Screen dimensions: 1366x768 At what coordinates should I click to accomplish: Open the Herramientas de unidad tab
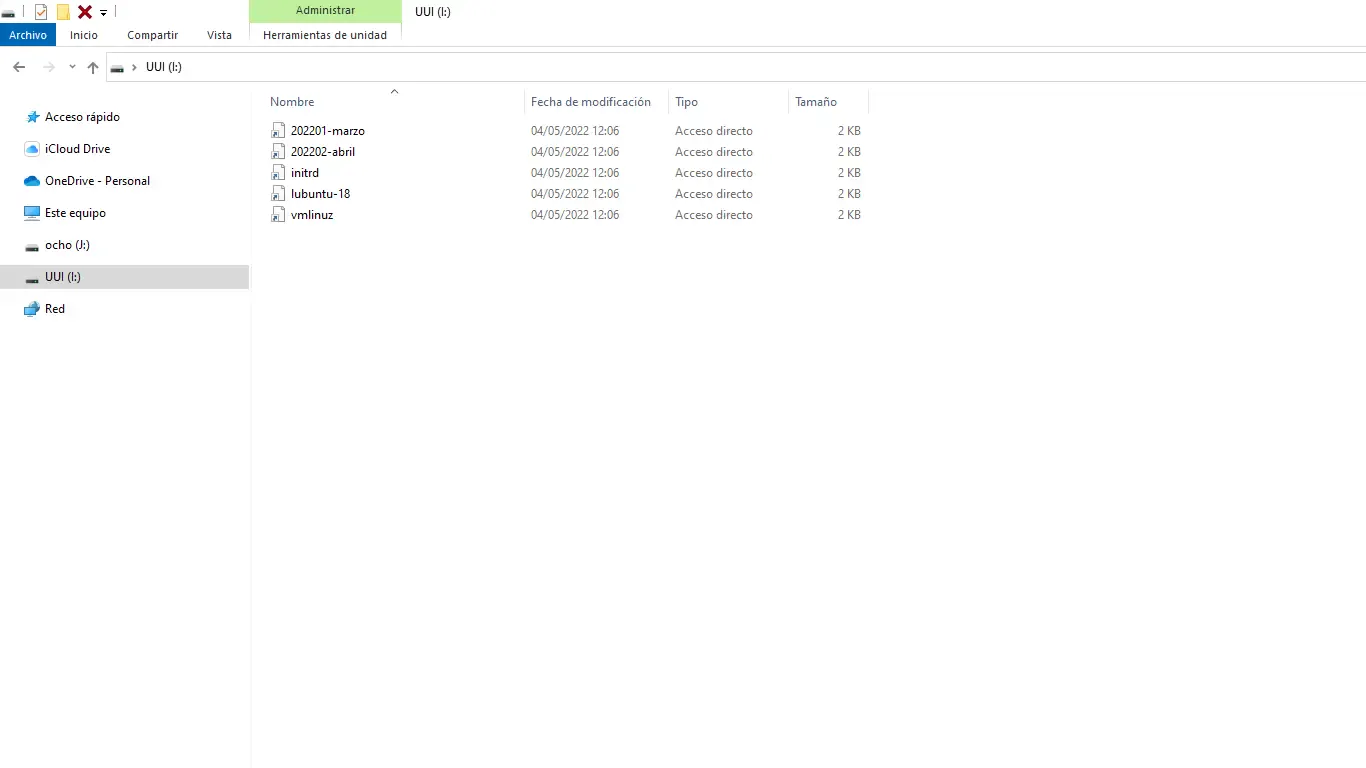coord(325,35)
